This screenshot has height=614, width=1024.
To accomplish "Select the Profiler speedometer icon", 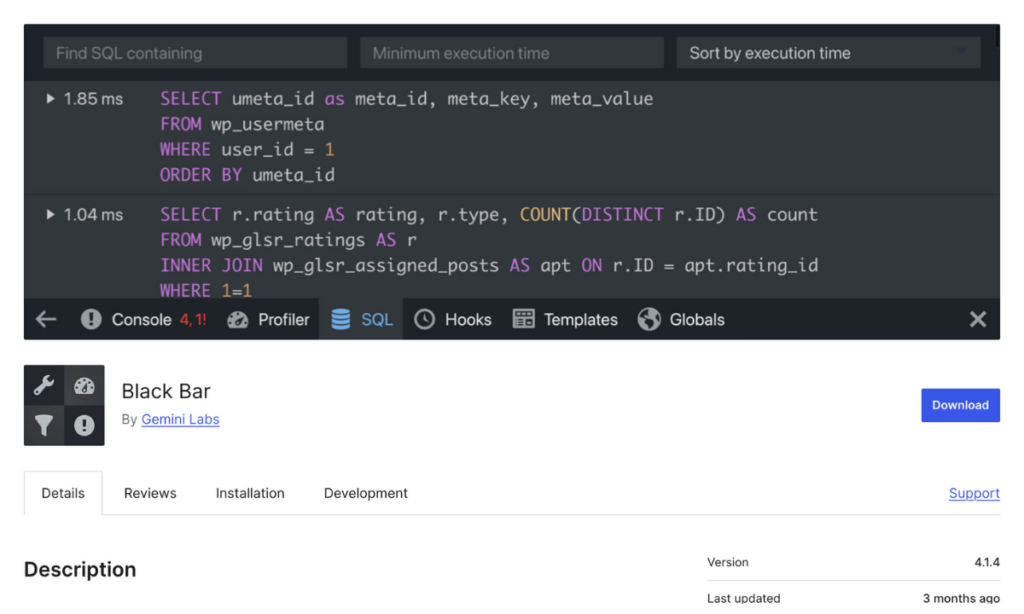I will (x=236, y=319).
